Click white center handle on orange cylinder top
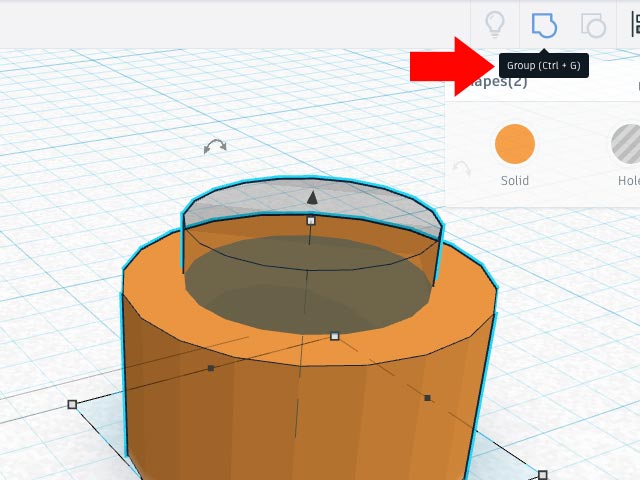 coord(335,336)
